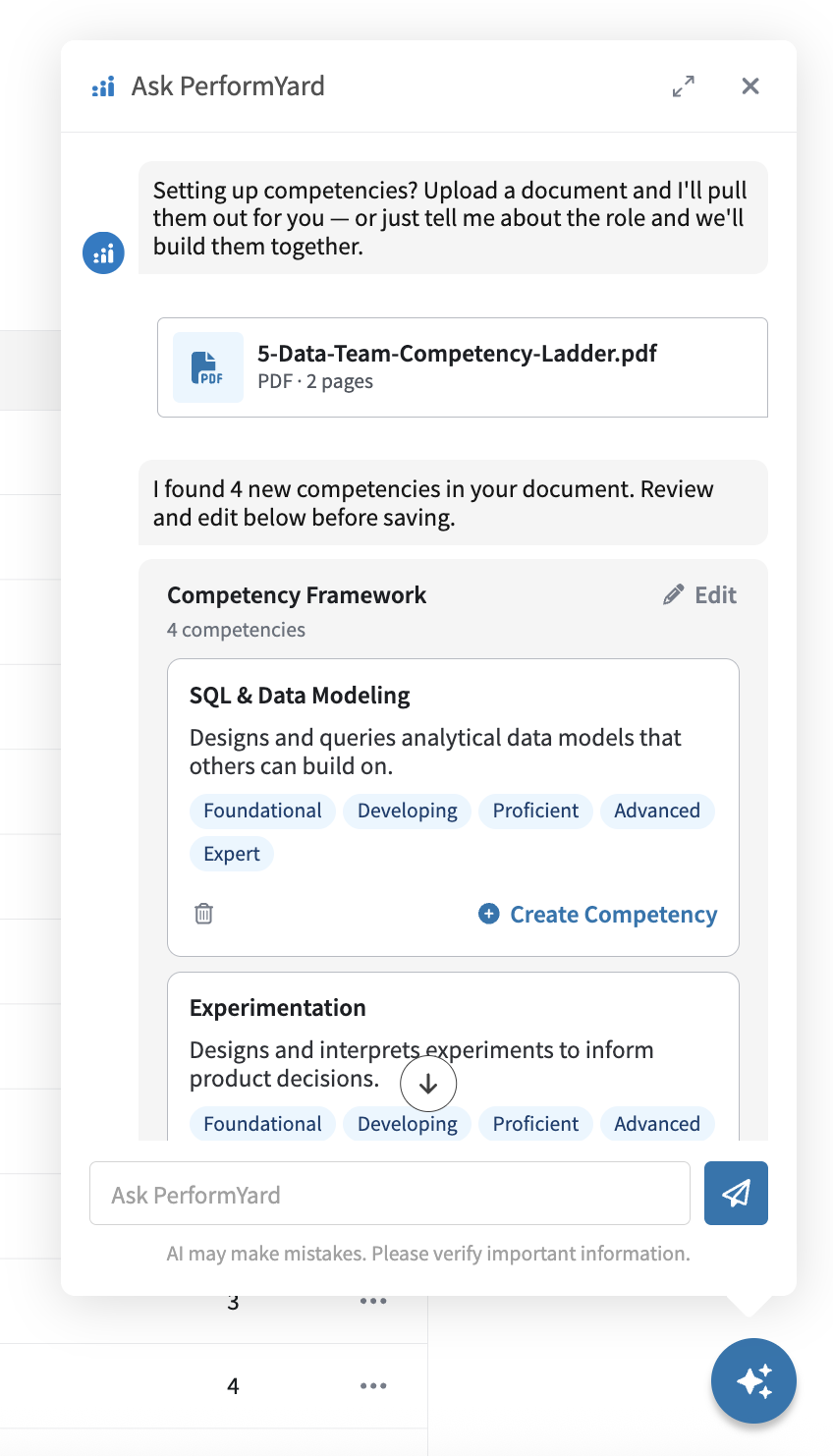Send message with the paper plane button
This screenshot has width=833, height=1456.
pos(736,1193)
